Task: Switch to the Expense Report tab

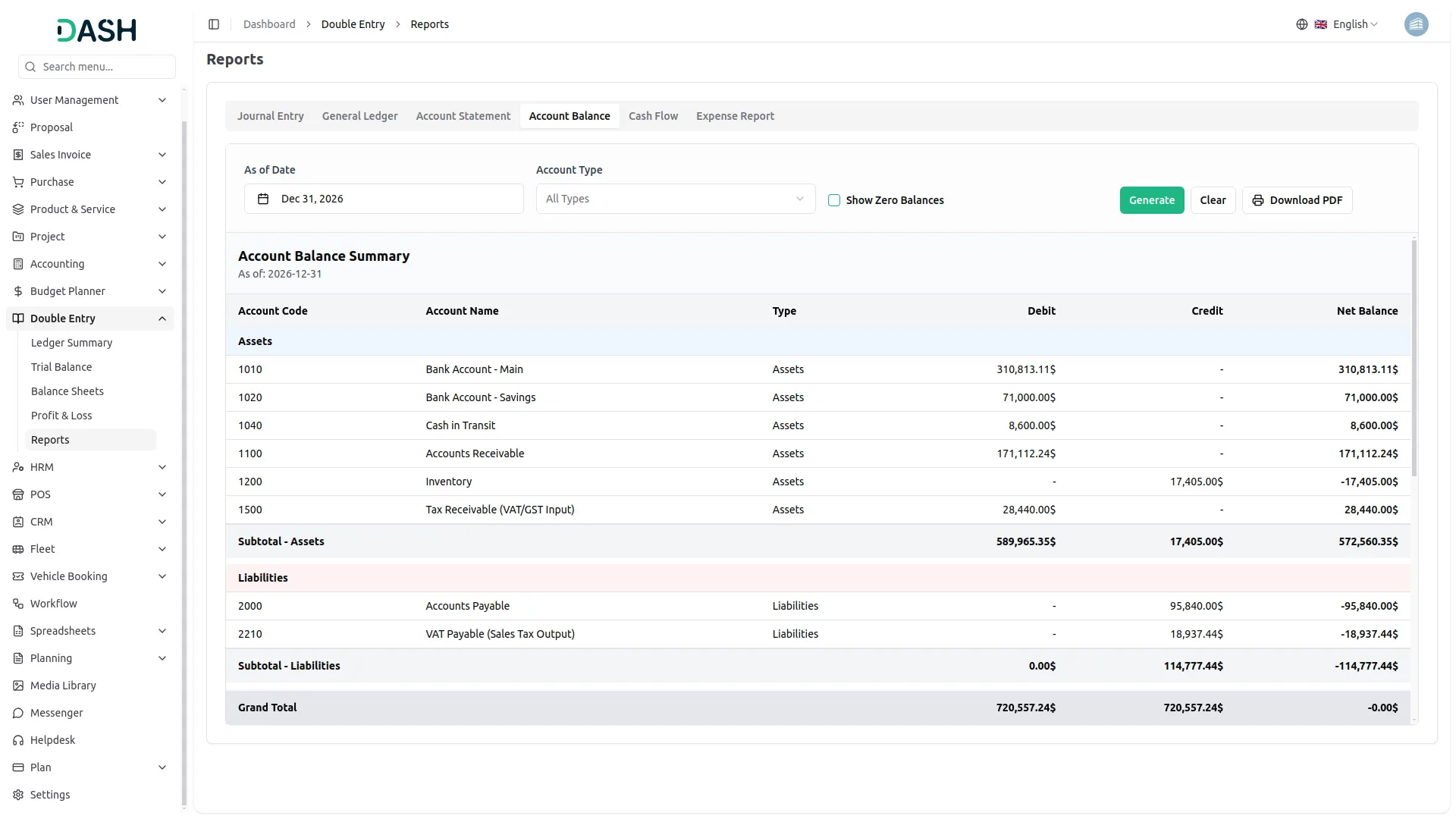Action: pyautogui.click(x=735, y=116)
